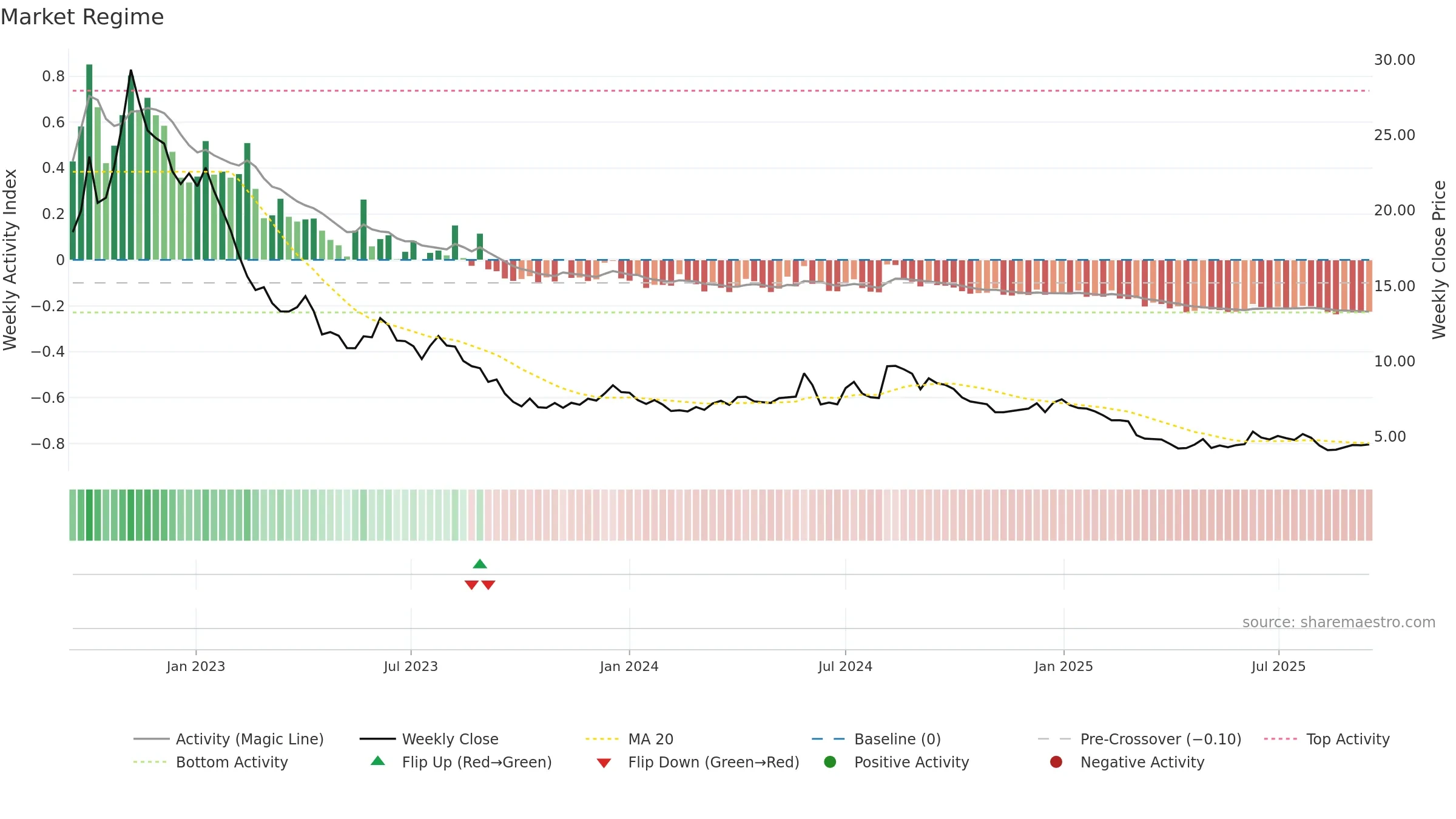Click the Negative Activity legend text
Viewport: 1456px width, 819px height.
(1142, 762)
